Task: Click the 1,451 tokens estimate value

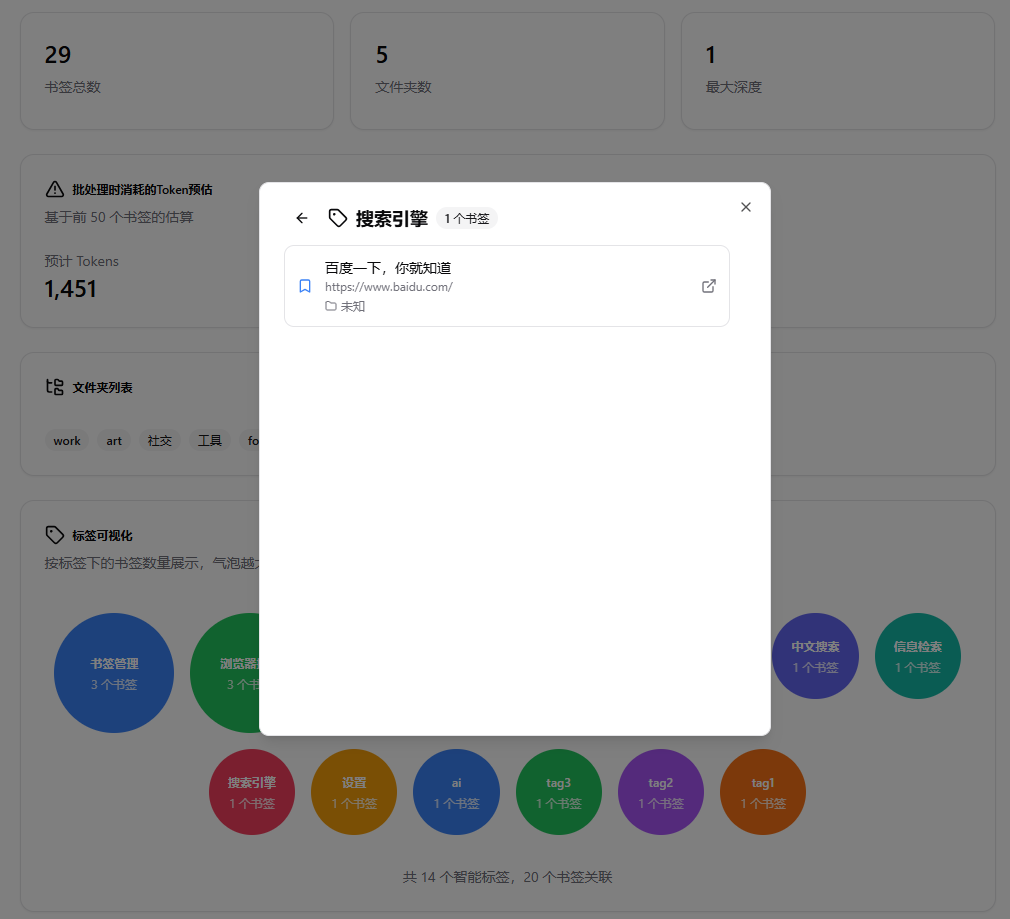Action: pyautogui.click(x=70, y=289)
